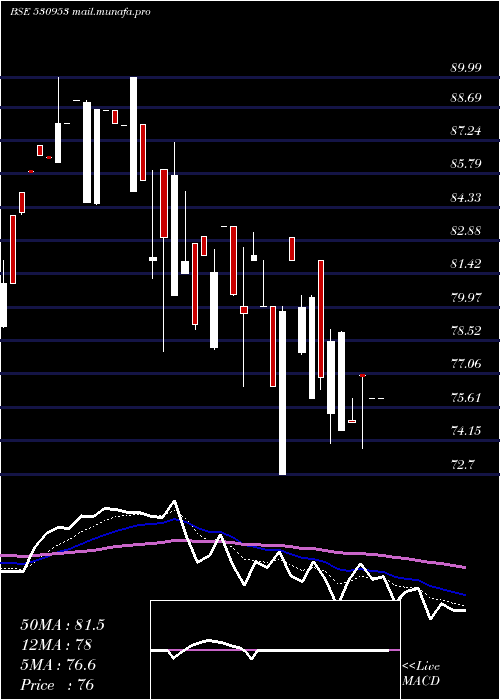Image resolution: width=500 pixels, height=700 pixels.
Task: Click the 84.33 price axis label
Action: point(466,197)
